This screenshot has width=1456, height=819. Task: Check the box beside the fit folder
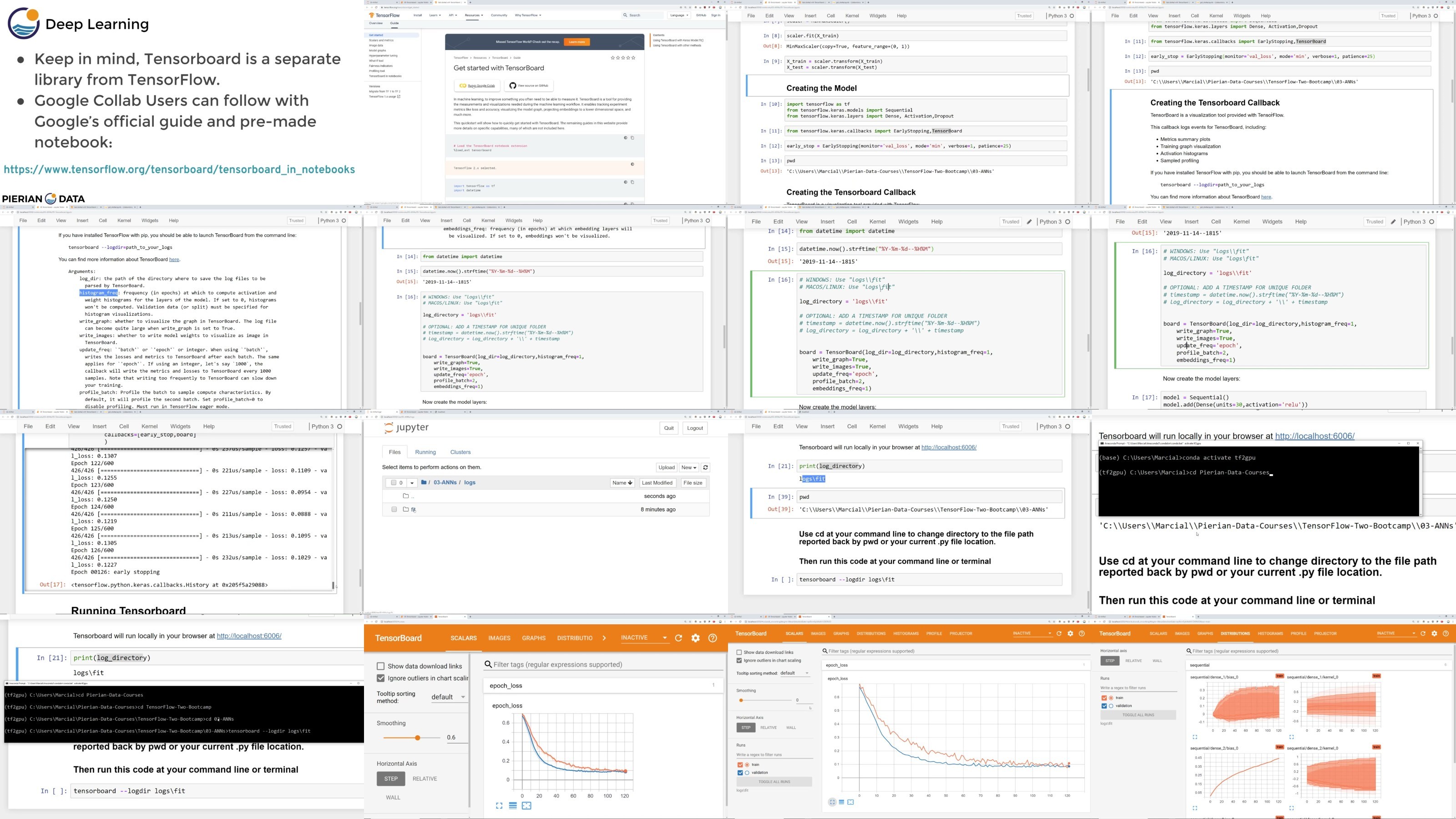394,509
